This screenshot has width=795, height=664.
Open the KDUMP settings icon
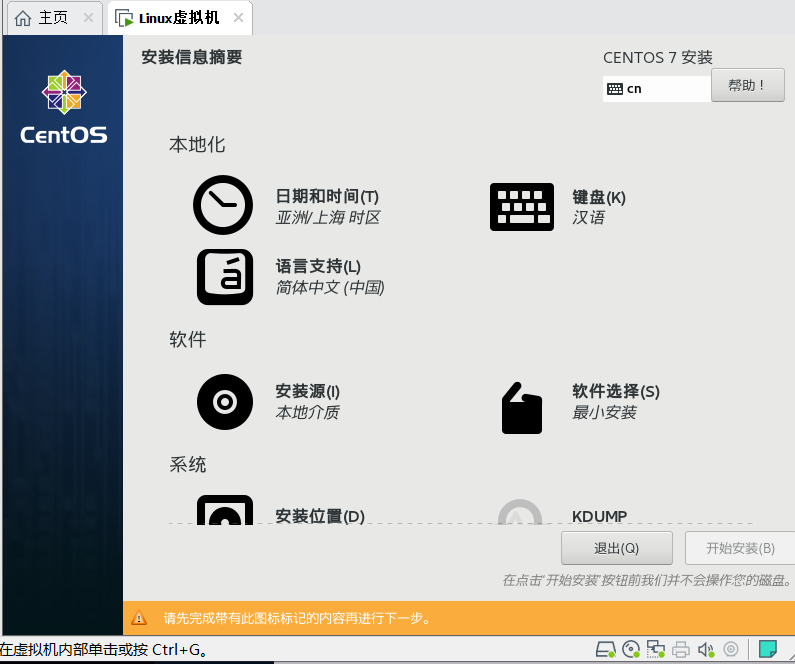520,513
